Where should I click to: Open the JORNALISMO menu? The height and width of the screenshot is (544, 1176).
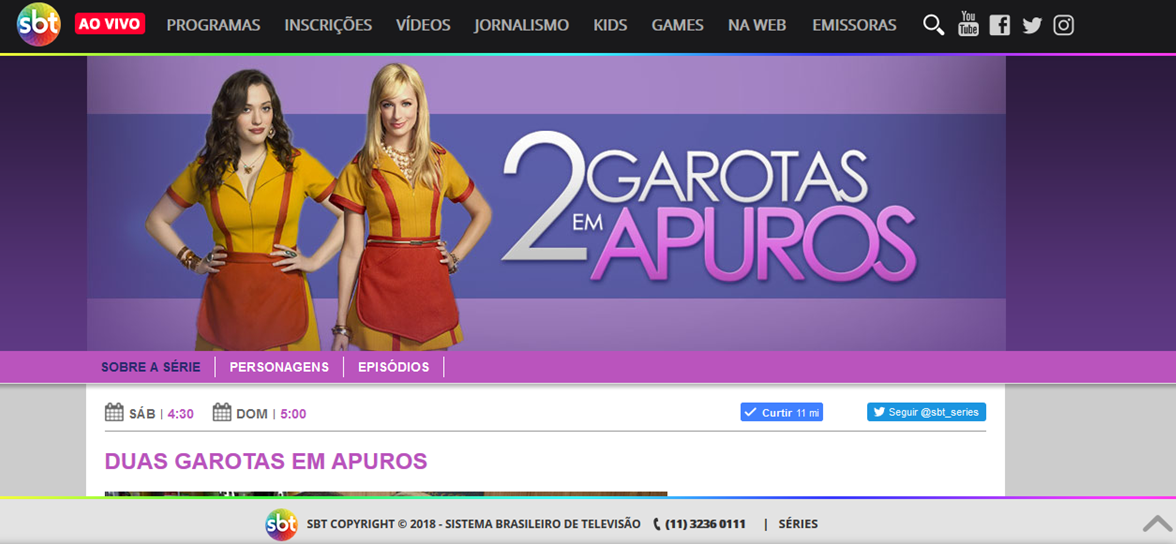521,26
